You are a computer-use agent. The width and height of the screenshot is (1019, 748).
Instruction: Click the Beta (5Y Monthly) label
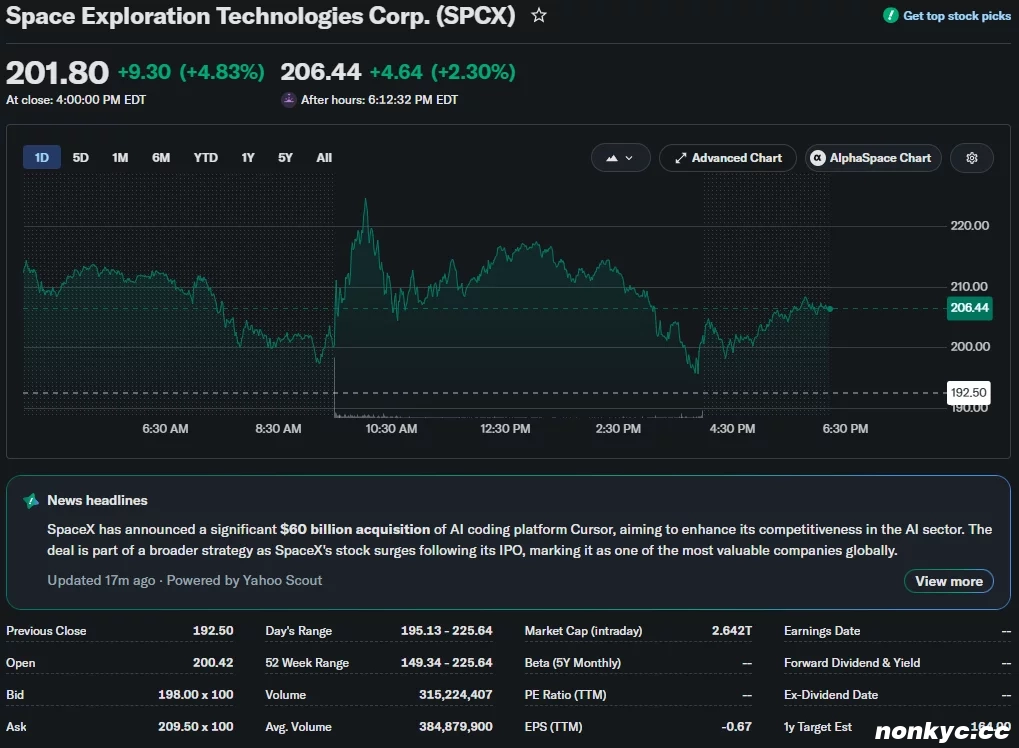click(x=573, y=663)
